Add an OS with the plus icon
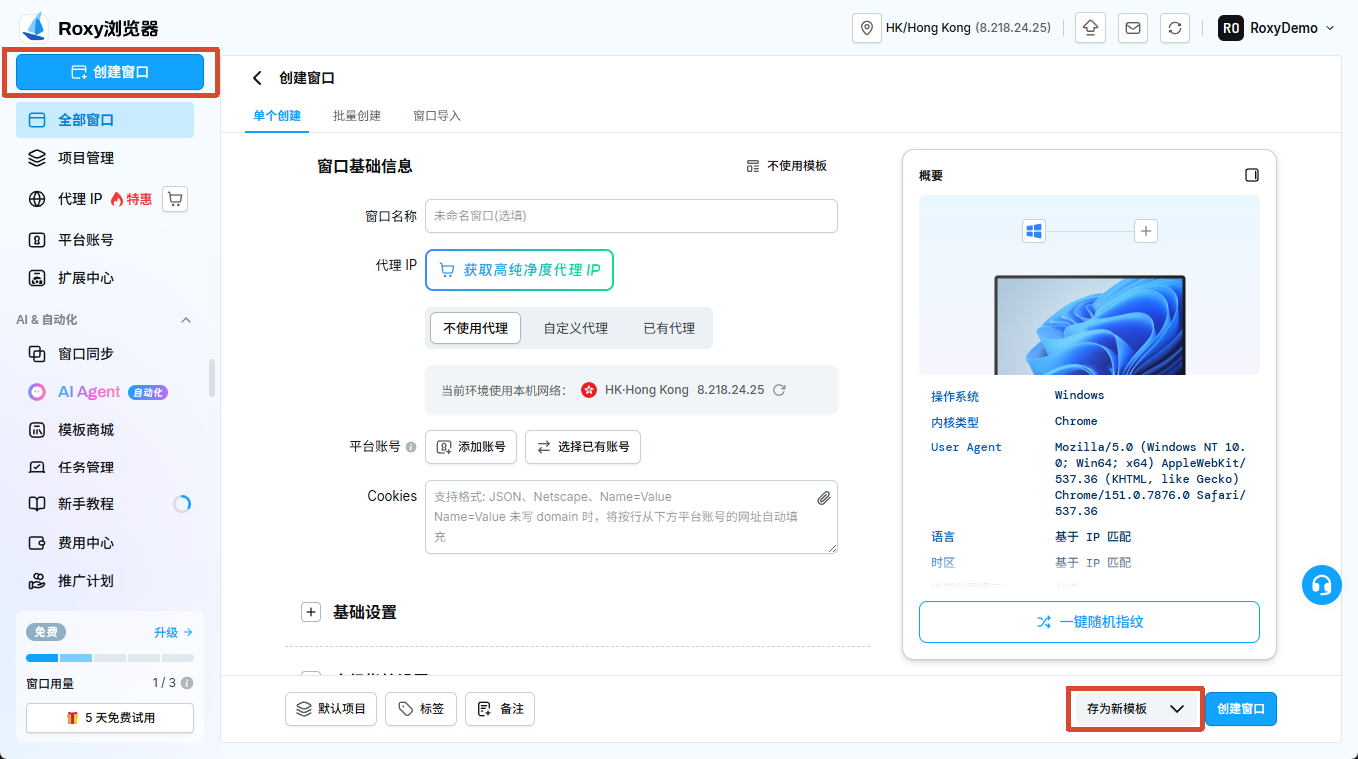The height and width of the screenshot is (759, 1358). pos(1146,231)
